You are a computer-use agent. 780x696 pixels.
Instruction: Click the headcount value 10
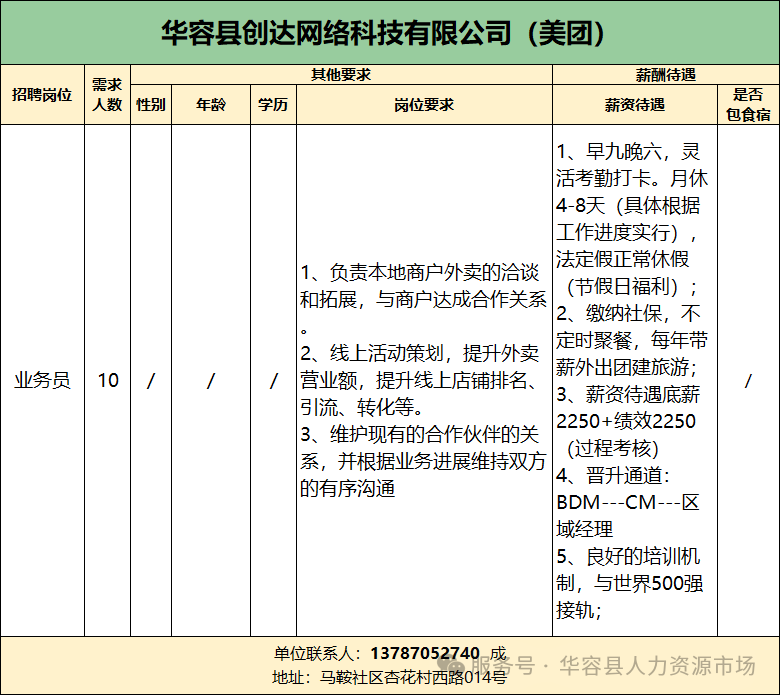coord(108,381)
